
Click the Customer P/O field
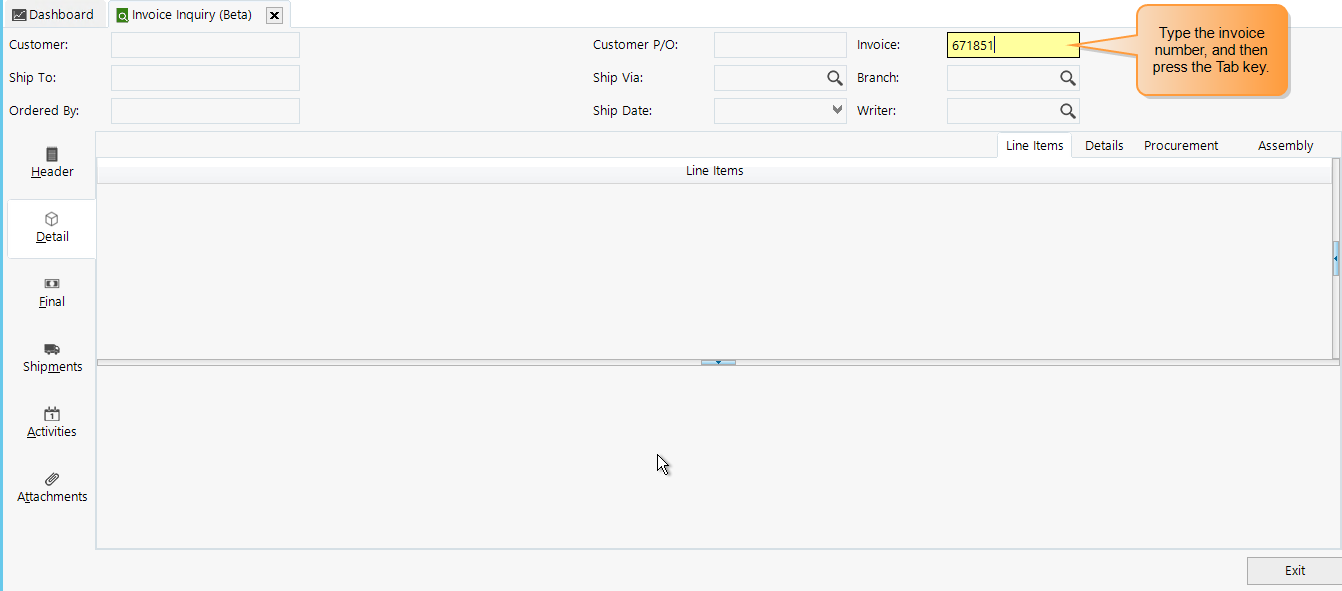click(x=780, y=45)
